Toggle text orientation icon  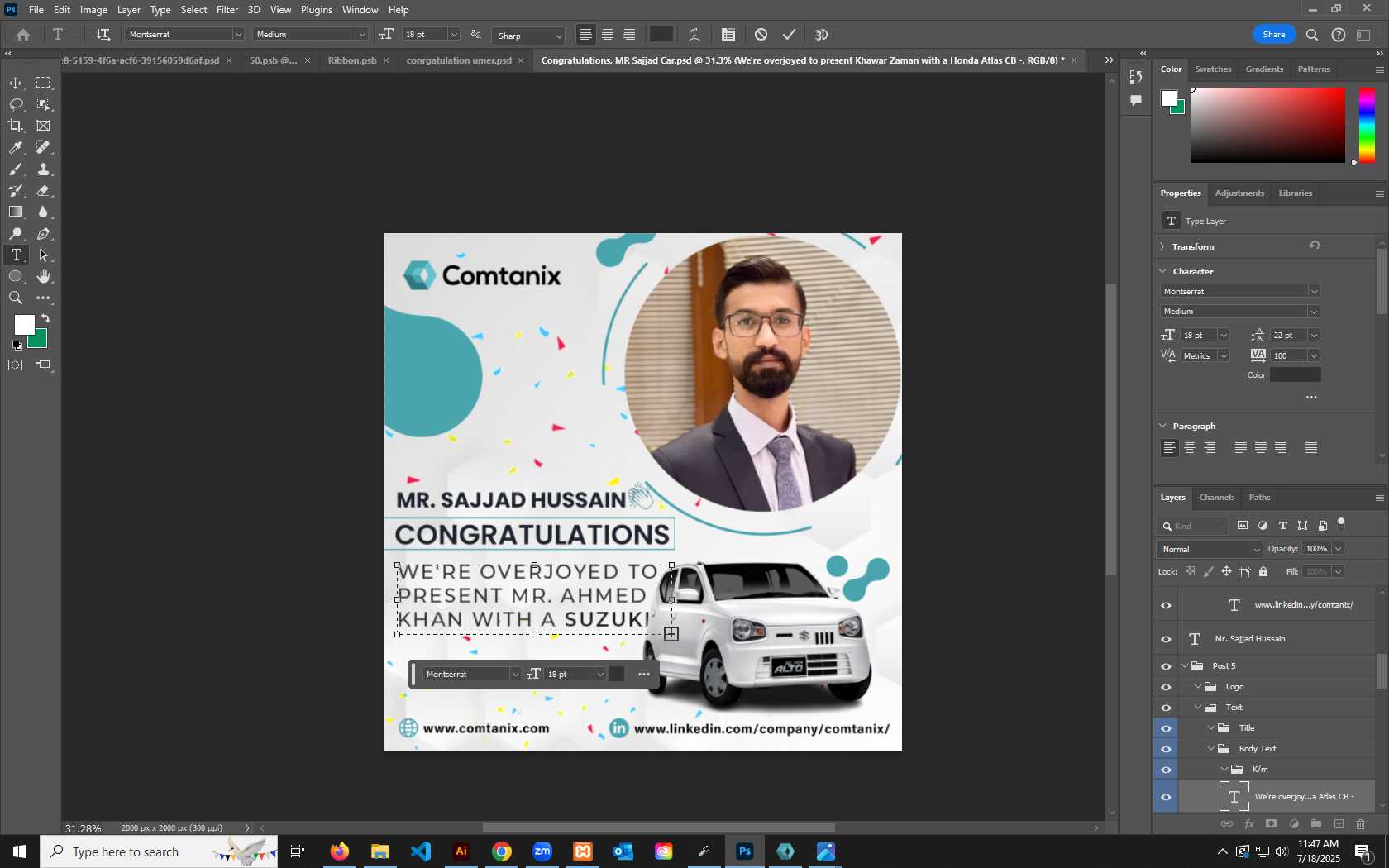coord(103,35)
